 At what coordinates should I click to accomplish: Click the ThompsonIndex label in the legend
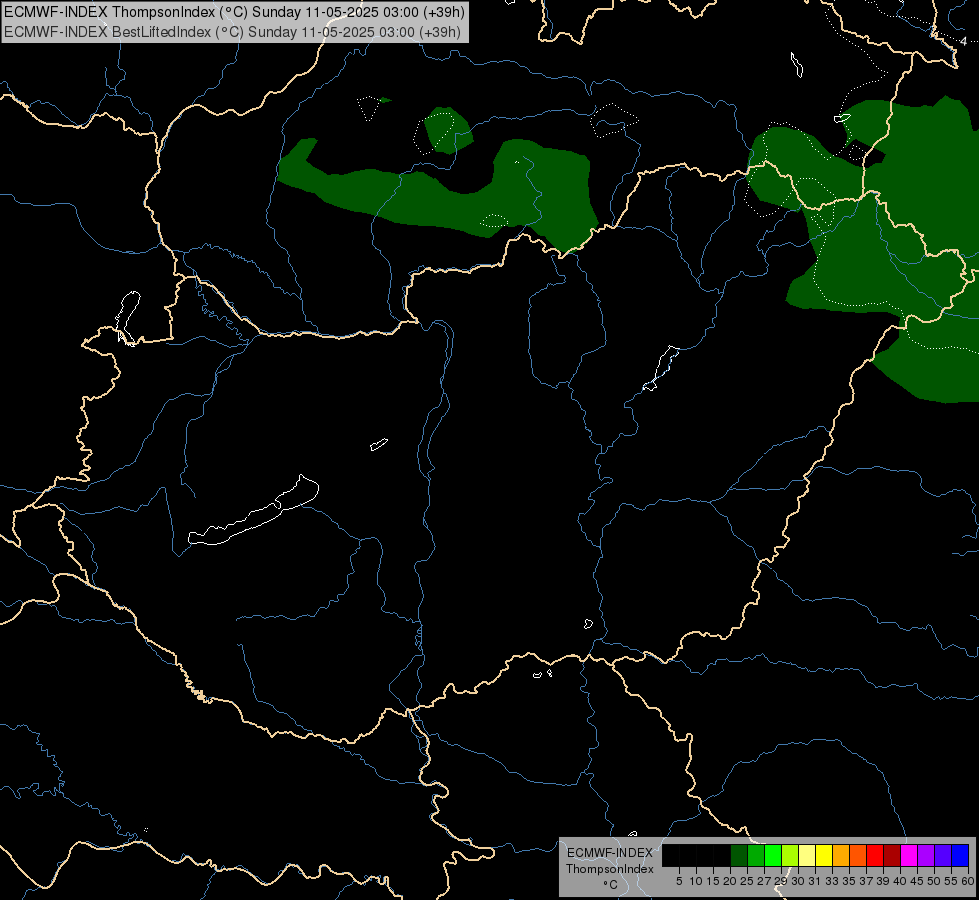(610, 869)
